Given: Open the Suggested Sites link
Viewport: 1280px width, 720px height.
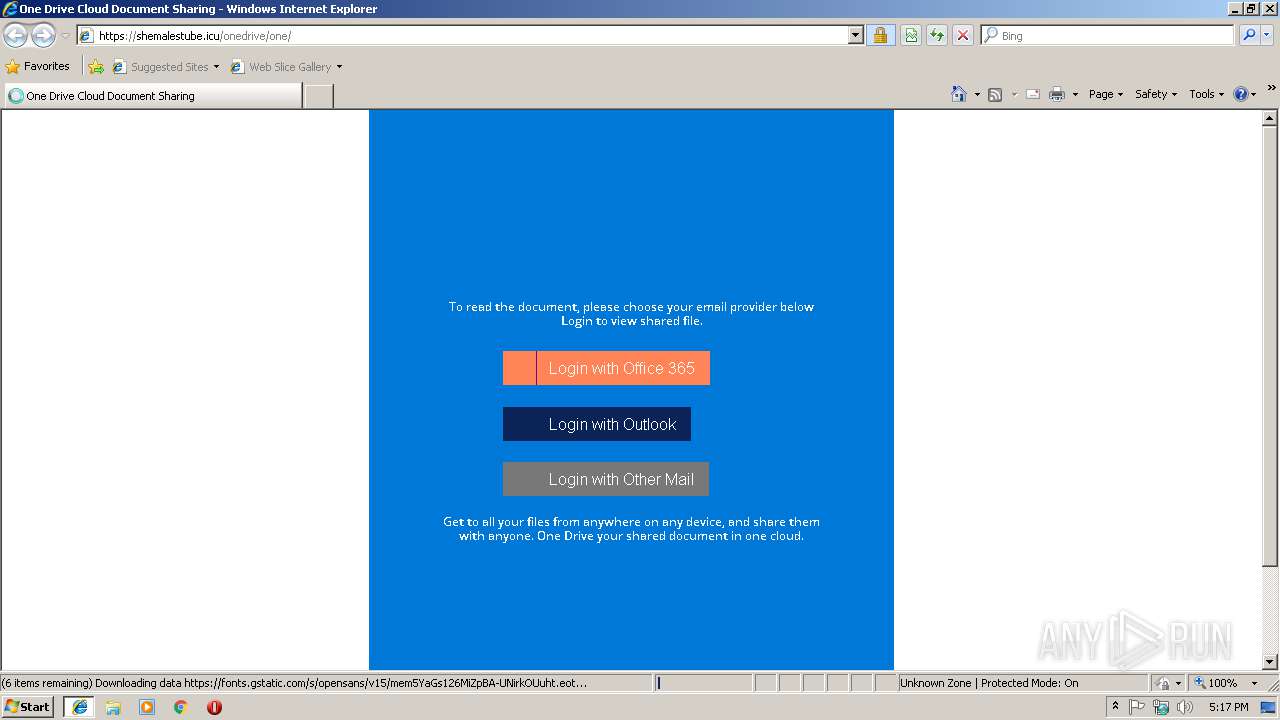Looking at the screenshot, I should (164, 67).
